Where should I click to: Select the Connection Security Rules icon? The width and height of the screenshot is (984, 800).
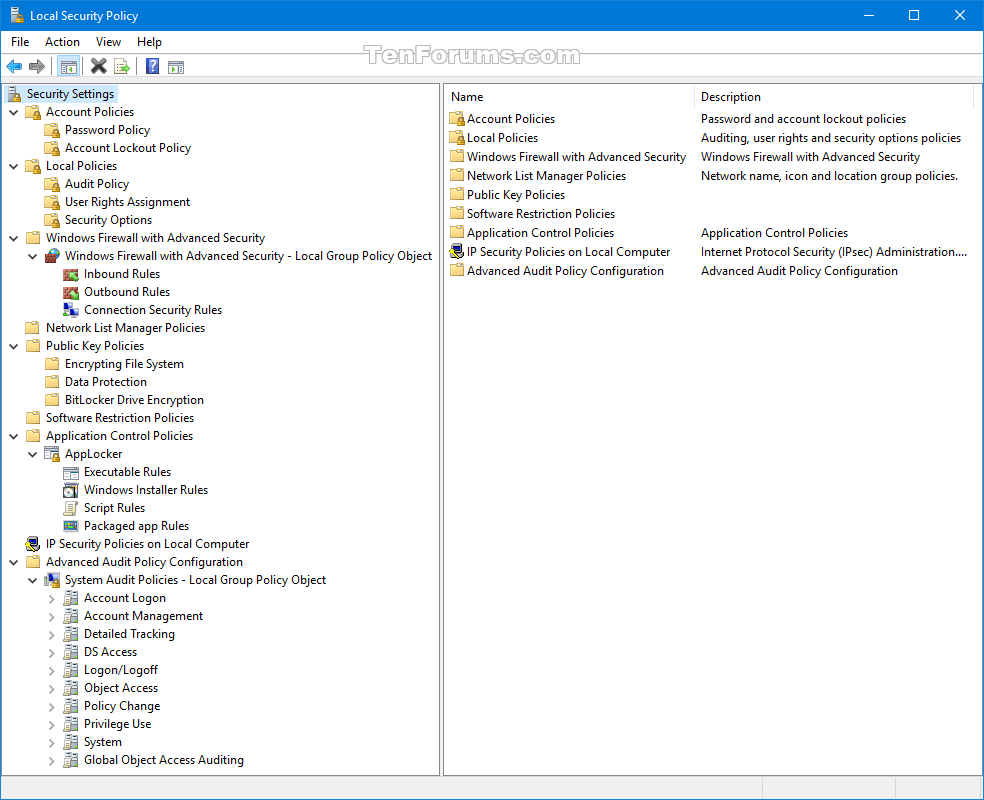pyautogui.click(x=68, y=309)
